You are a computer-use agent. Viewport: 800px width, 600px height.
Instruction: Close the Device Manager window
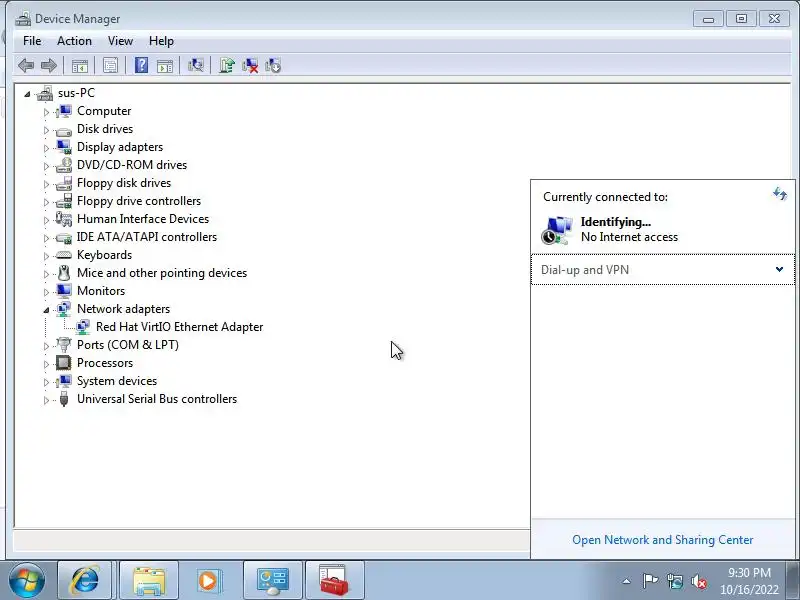[x=774, y=19]
